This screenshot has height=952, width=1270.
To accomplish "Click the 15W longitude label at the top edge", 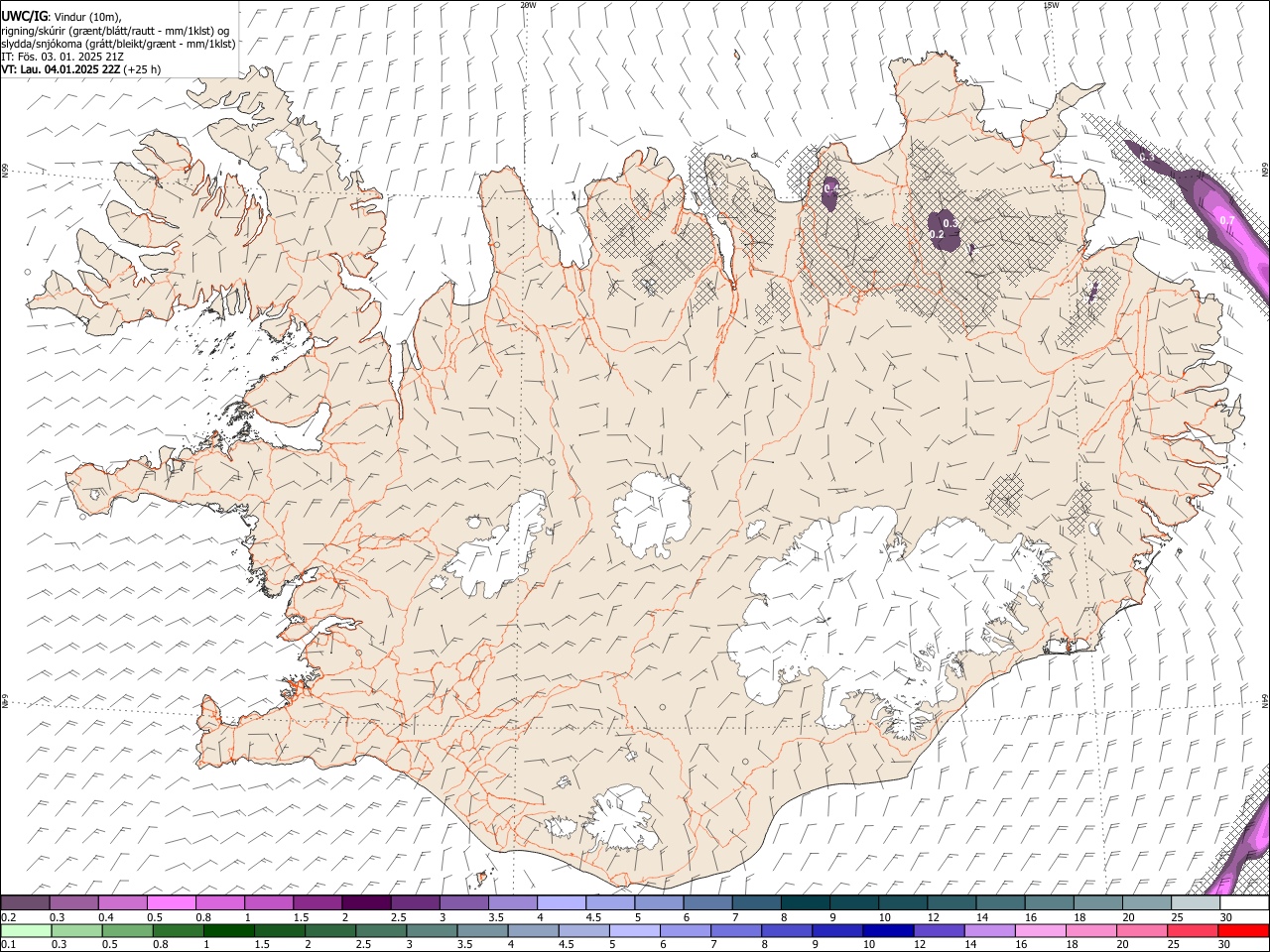I will [x=1051, y=5].
